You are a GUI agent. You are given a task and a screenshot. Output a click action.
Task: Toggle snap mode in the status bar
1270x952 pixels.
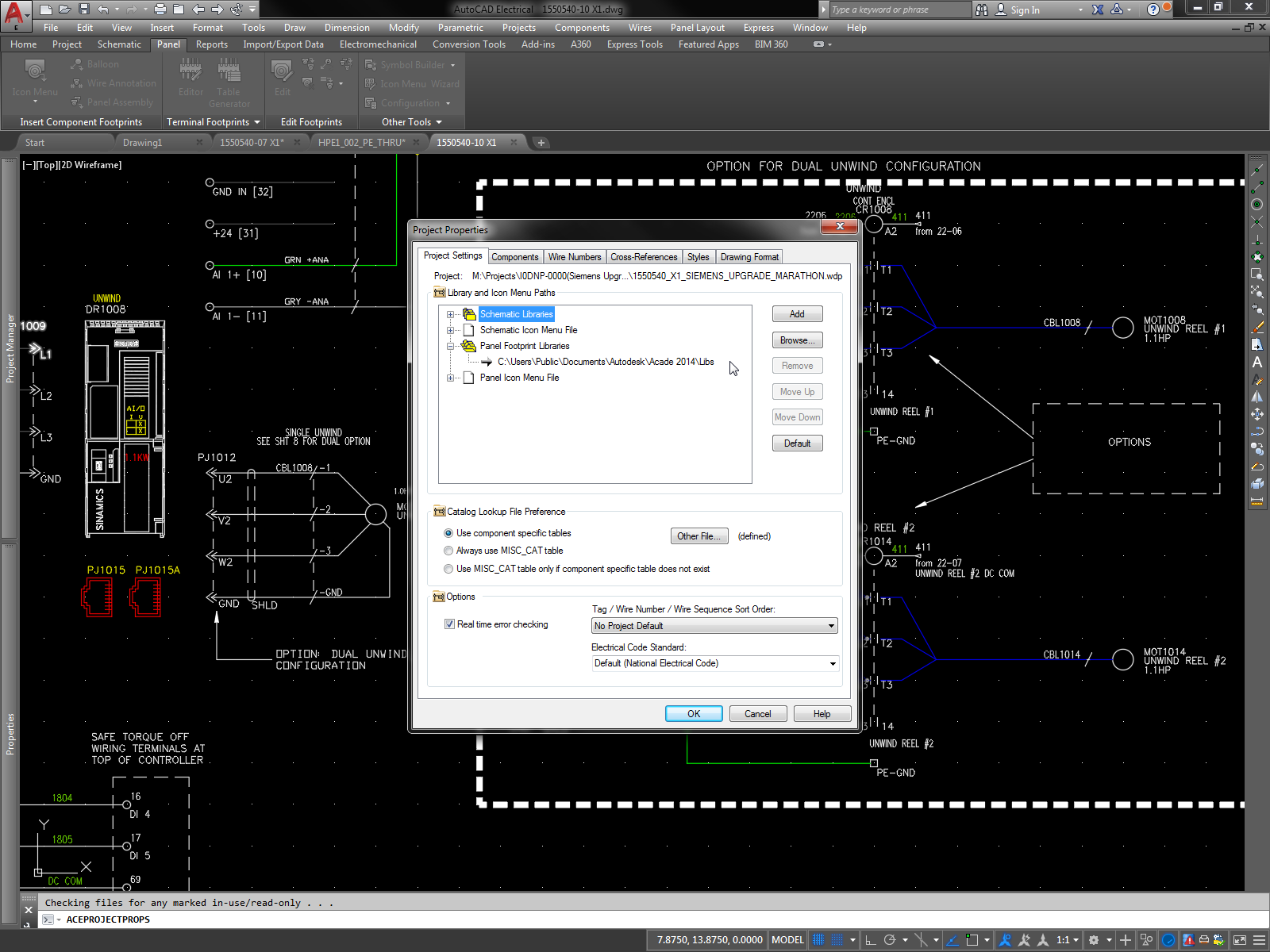click(x=818, y=939)
